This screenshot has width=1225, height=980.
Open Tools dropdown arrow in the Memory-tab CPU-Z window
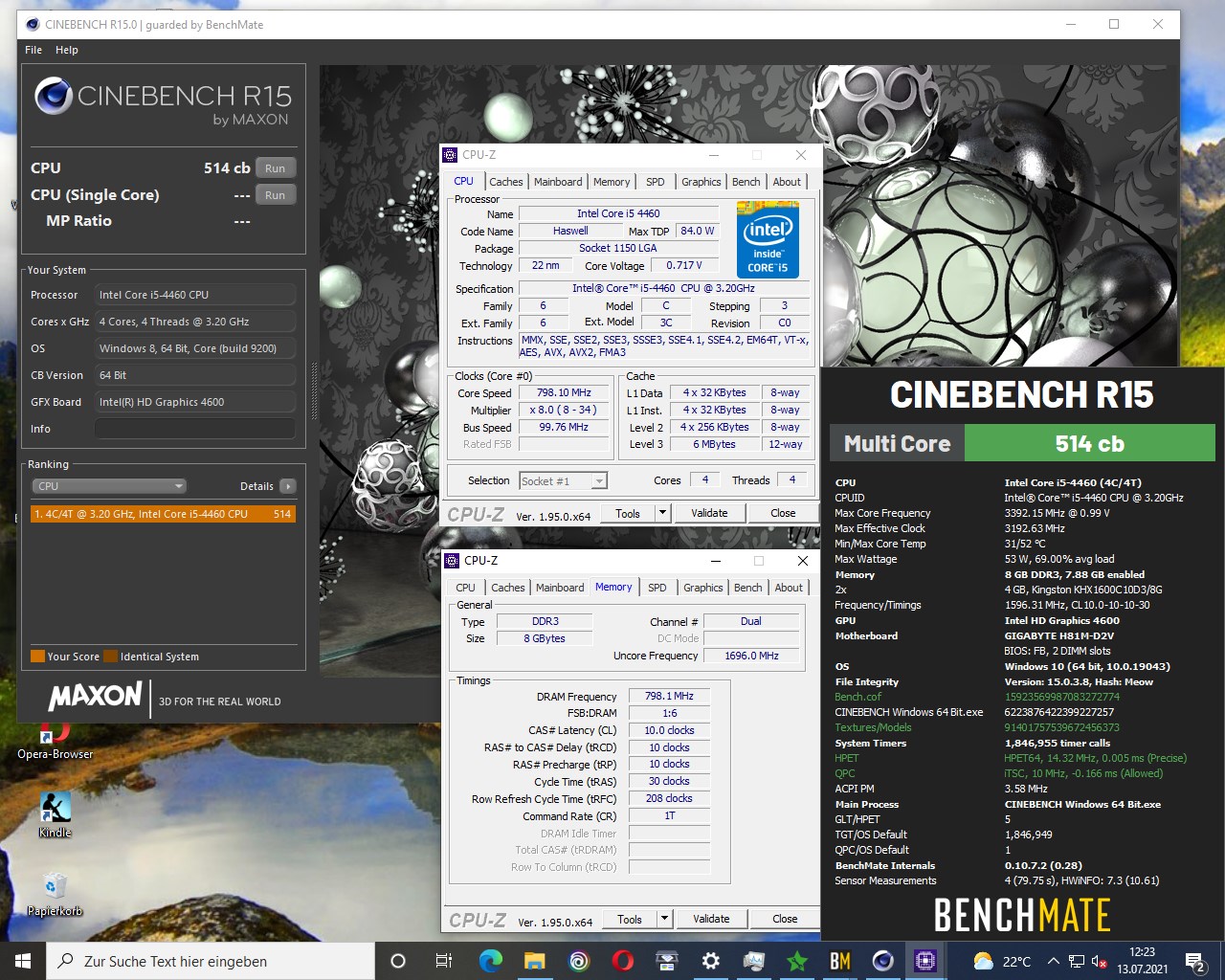click(663, 919)
